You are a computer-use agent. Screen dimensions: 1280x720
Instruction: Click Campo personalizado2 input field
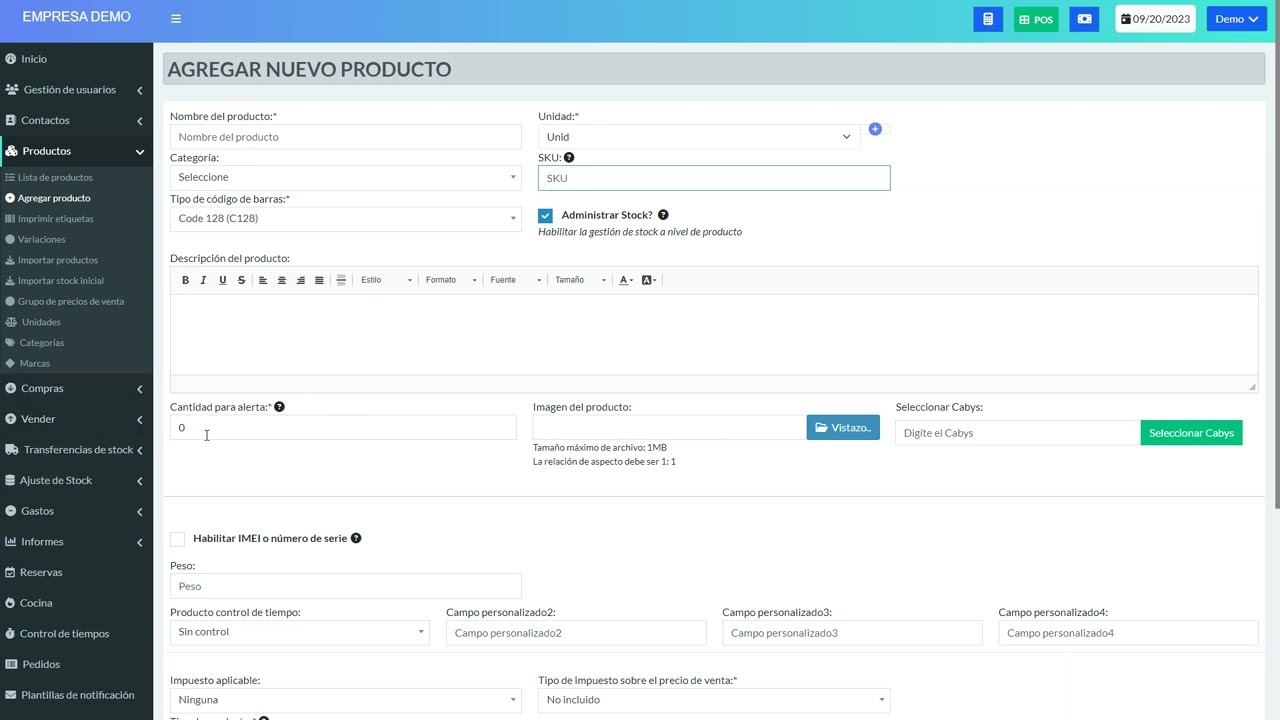pos(576,633)
